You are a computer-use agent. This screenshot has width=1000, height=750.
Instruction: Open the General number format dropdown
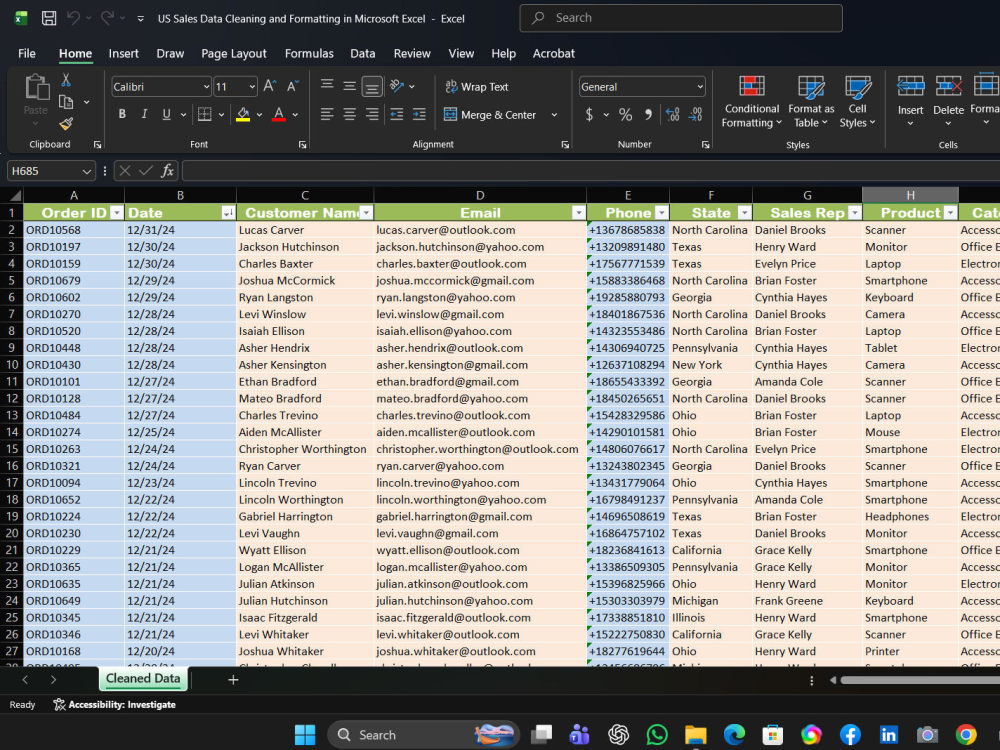click(700, 86)
